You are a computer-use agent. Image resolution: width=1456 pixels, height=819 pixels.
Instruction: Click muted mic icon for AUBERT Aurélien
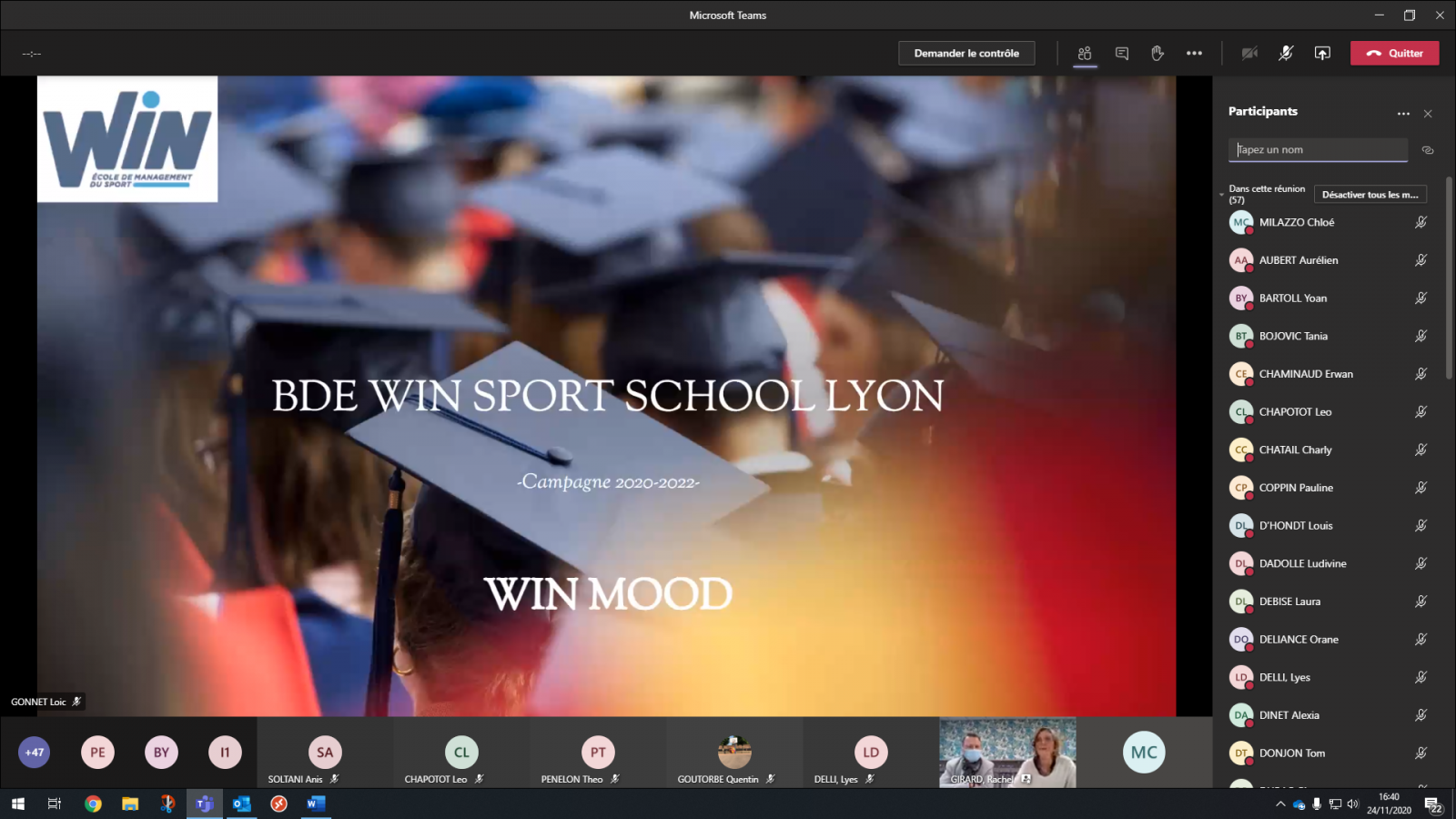pyautogui.click(x=1421, y=260)
